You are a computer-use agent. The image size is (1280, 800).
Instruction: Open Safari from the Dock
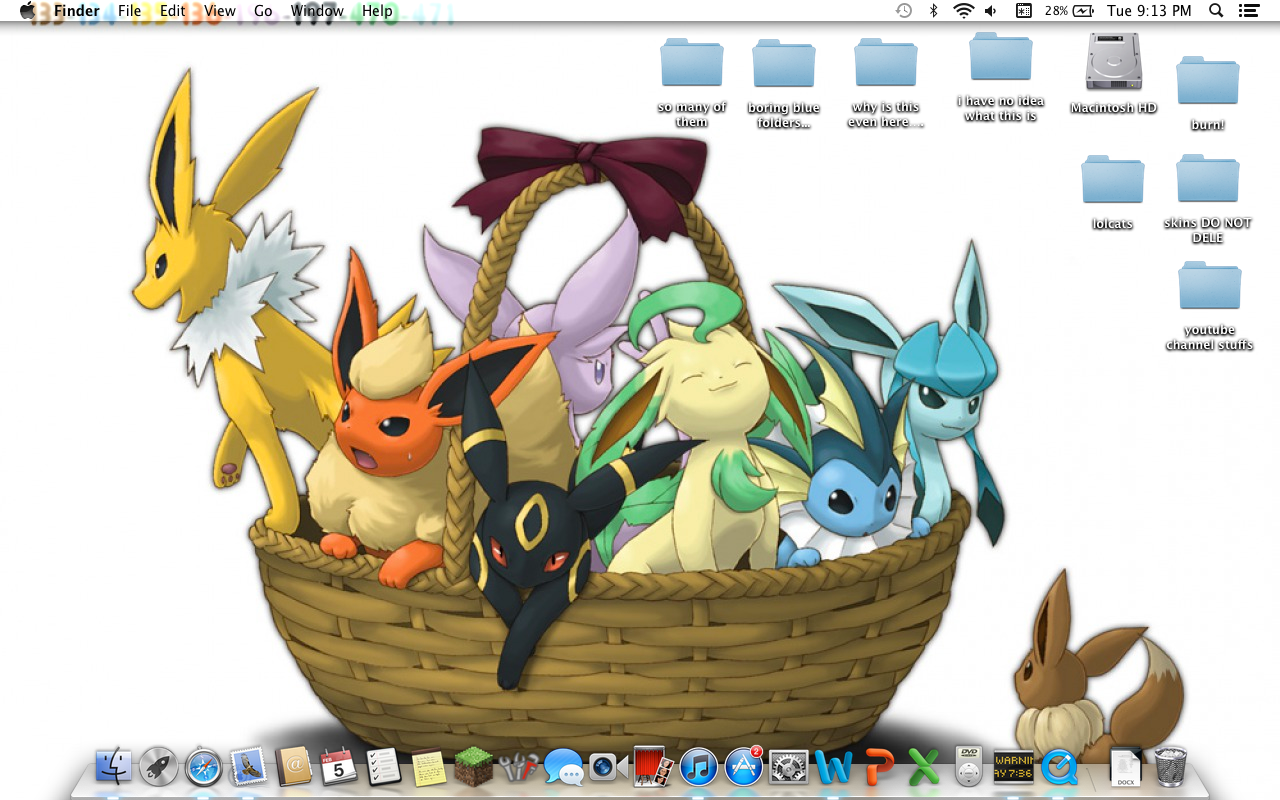[204, 770]
